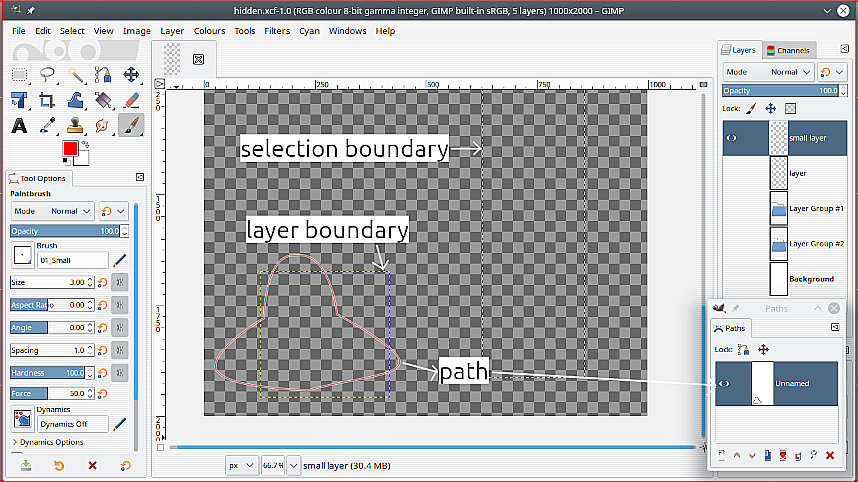Viewport: 858px width, 482px height.
Task: Select the Clone stamp tool
Action: coord(76,125)
